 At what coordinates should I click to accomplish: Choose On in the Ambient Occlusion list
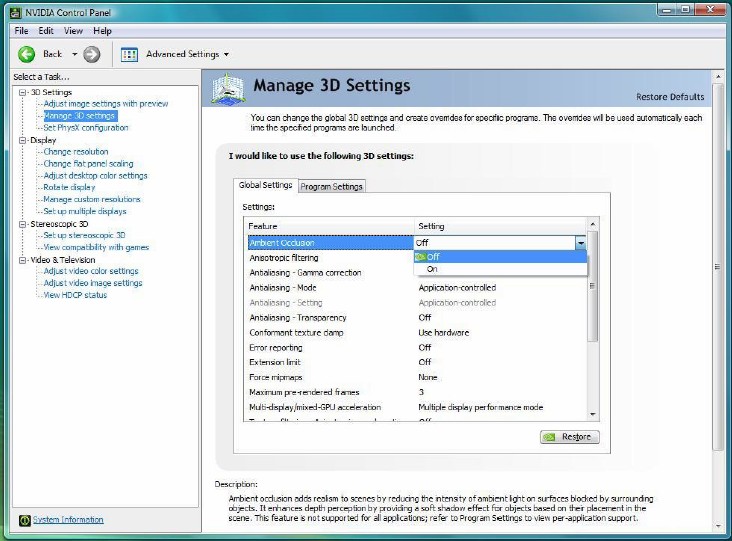pos(500,269)
